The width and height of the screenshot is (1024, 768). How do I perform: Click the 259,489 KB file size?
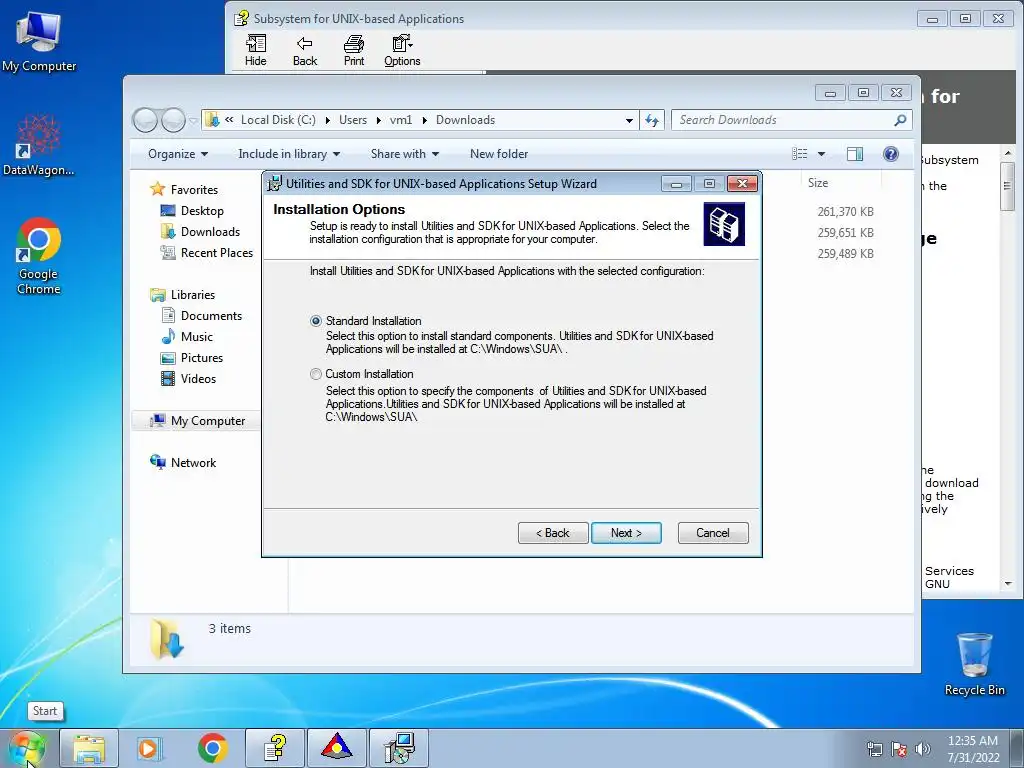coord(845,253)
